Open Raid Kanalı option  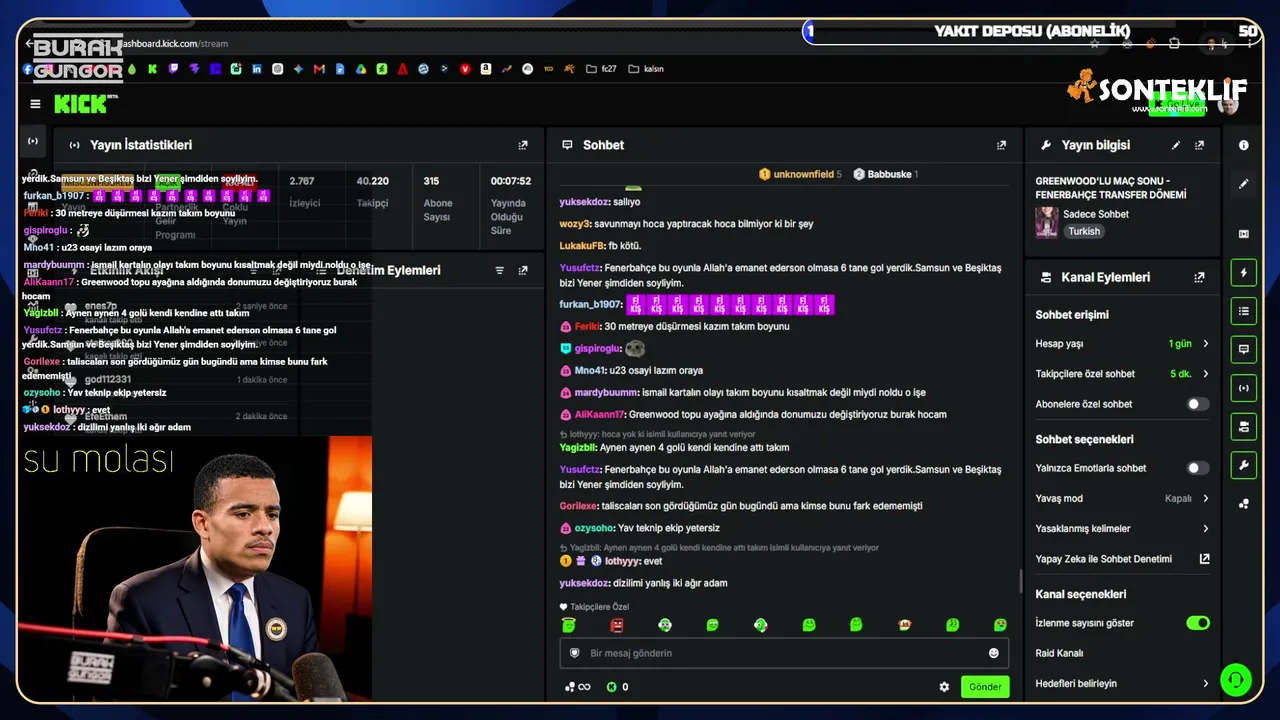[1060, 653]
